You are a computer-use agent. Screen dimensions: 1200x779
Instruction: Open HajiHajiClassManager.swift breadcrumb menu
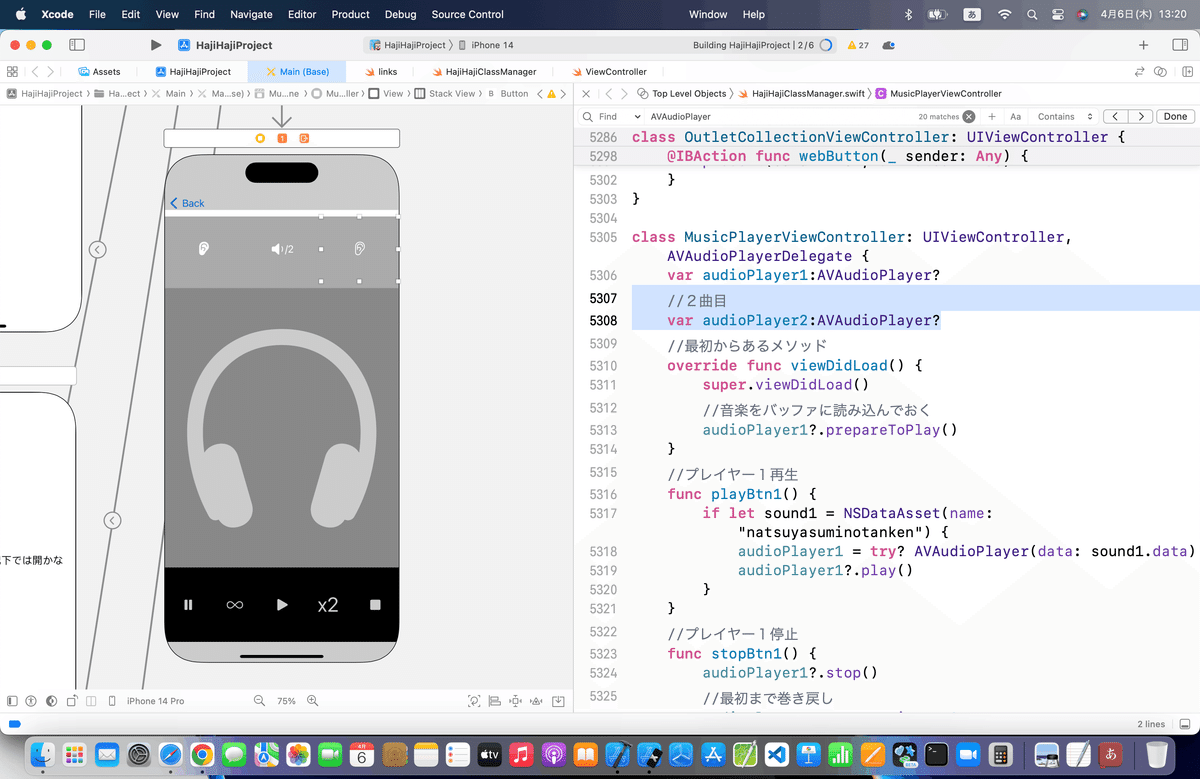point(801,94)
